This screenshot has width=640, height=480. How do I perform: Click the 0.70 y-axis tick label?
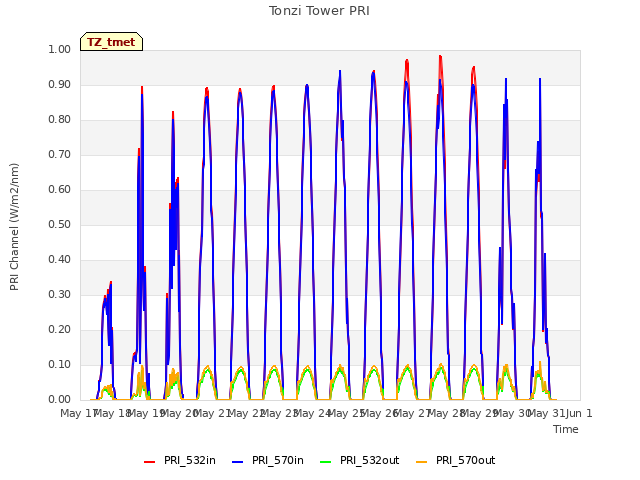click(60, 155)
